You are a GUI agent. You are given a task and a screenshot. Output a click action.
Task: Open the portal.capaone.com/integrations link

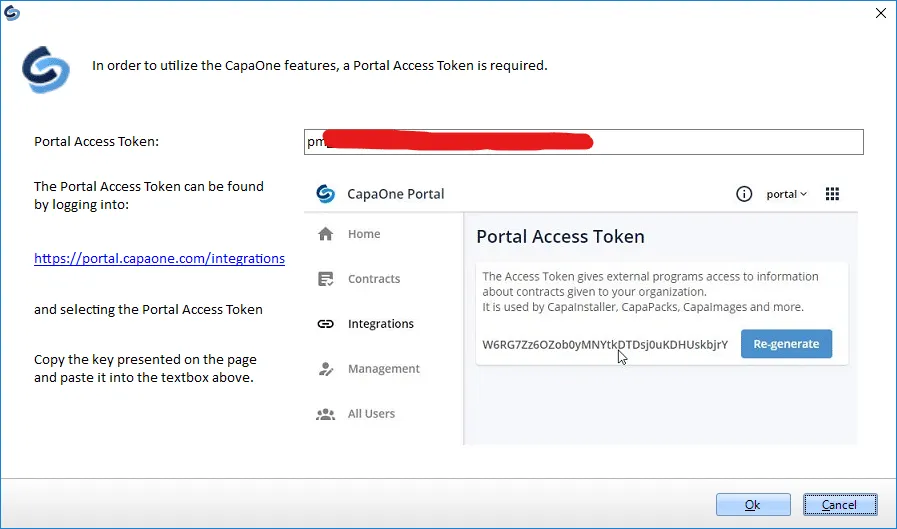[159, 258]
